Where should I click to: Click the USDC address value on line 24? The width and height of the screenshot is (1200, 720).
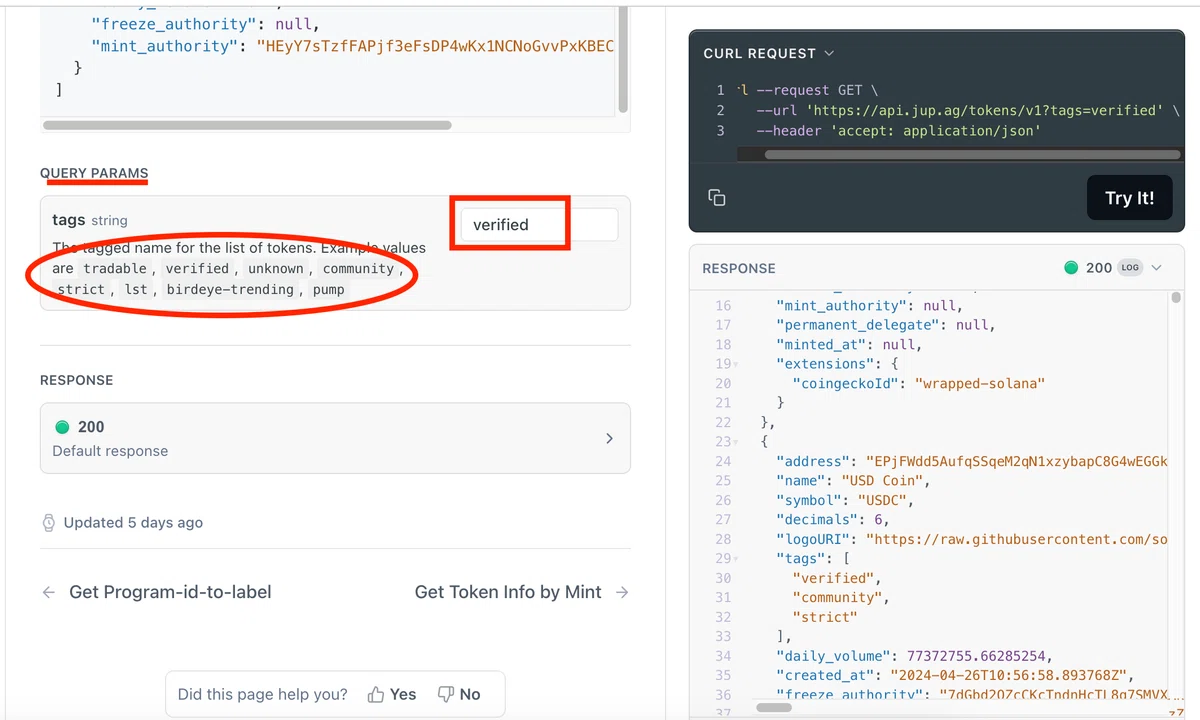[x=1016, y=461]
